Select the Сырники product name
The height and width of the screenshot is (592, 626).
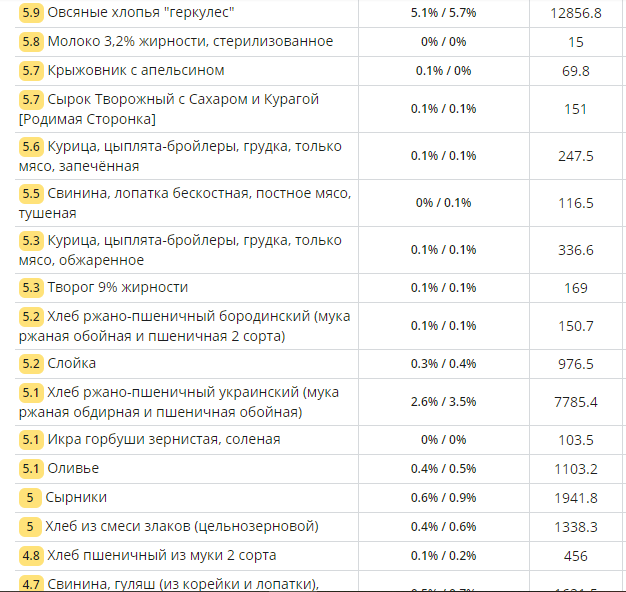coord(76,497)
